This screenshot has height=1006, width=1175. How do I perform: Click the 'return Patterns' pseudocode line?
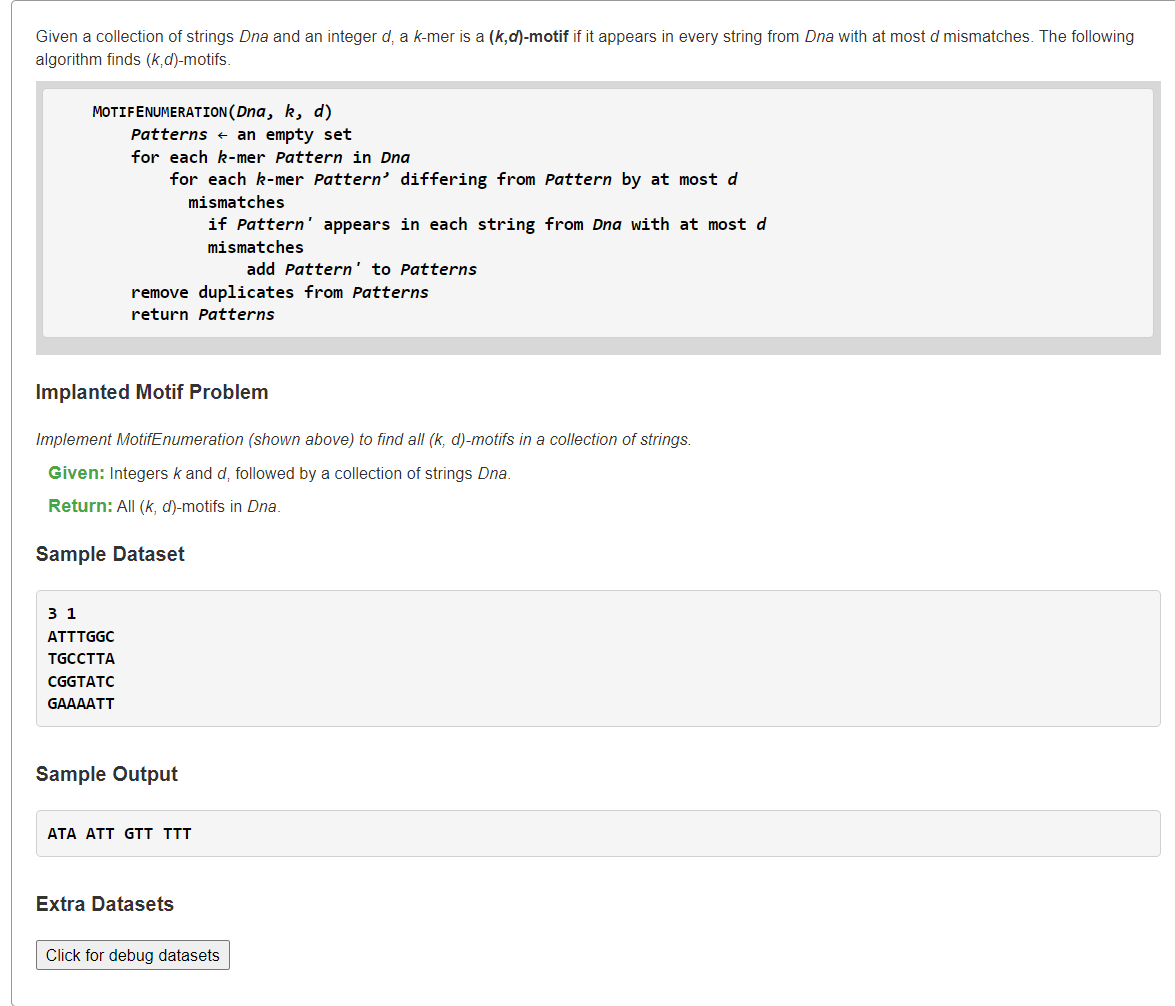(x=203, y=315)
